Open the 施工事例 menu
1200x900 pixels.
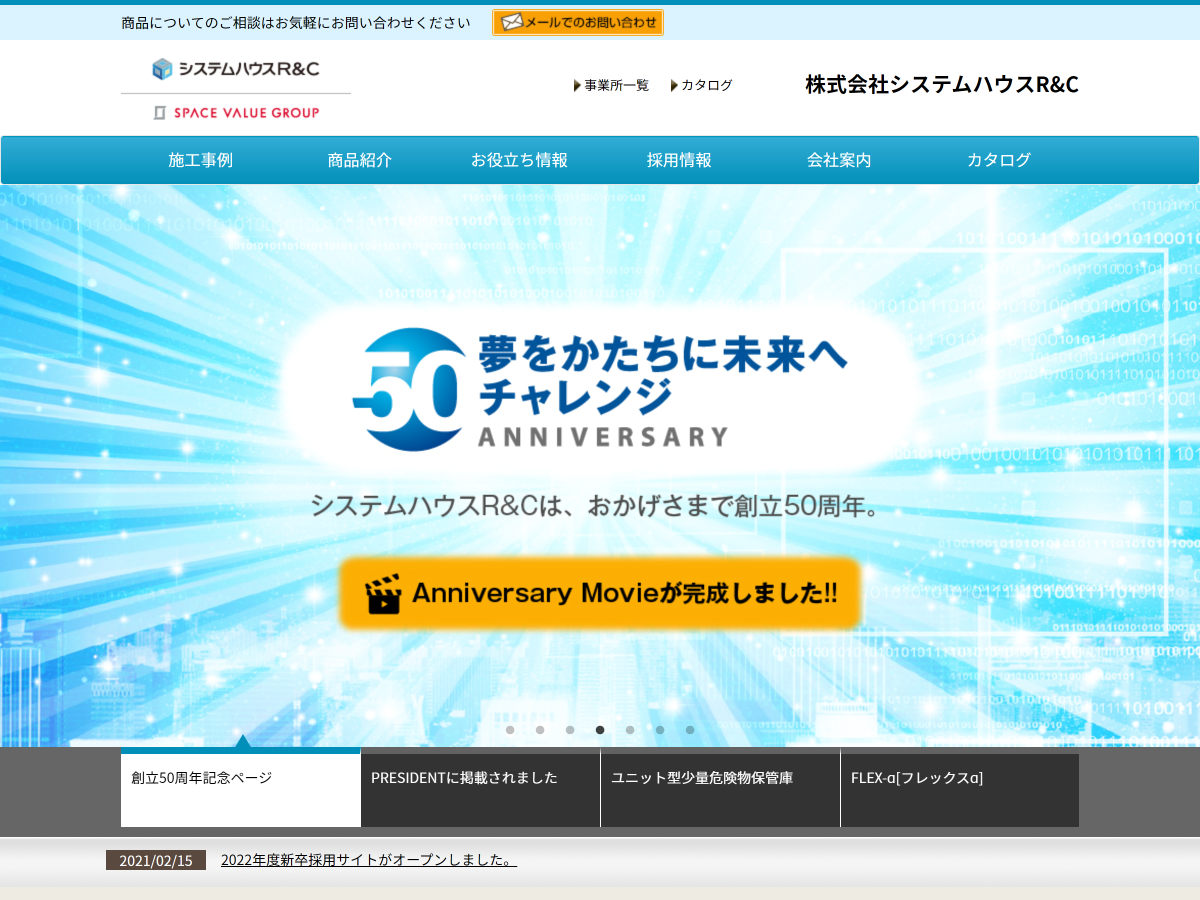(x=200, y=160)
